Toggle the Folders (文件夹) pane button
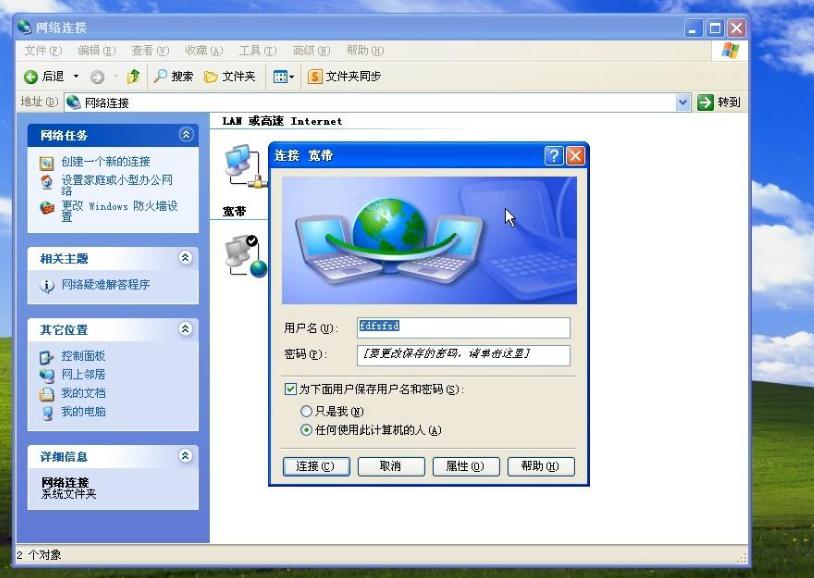Viewport: 814px width, 578px height. point(229,76)
